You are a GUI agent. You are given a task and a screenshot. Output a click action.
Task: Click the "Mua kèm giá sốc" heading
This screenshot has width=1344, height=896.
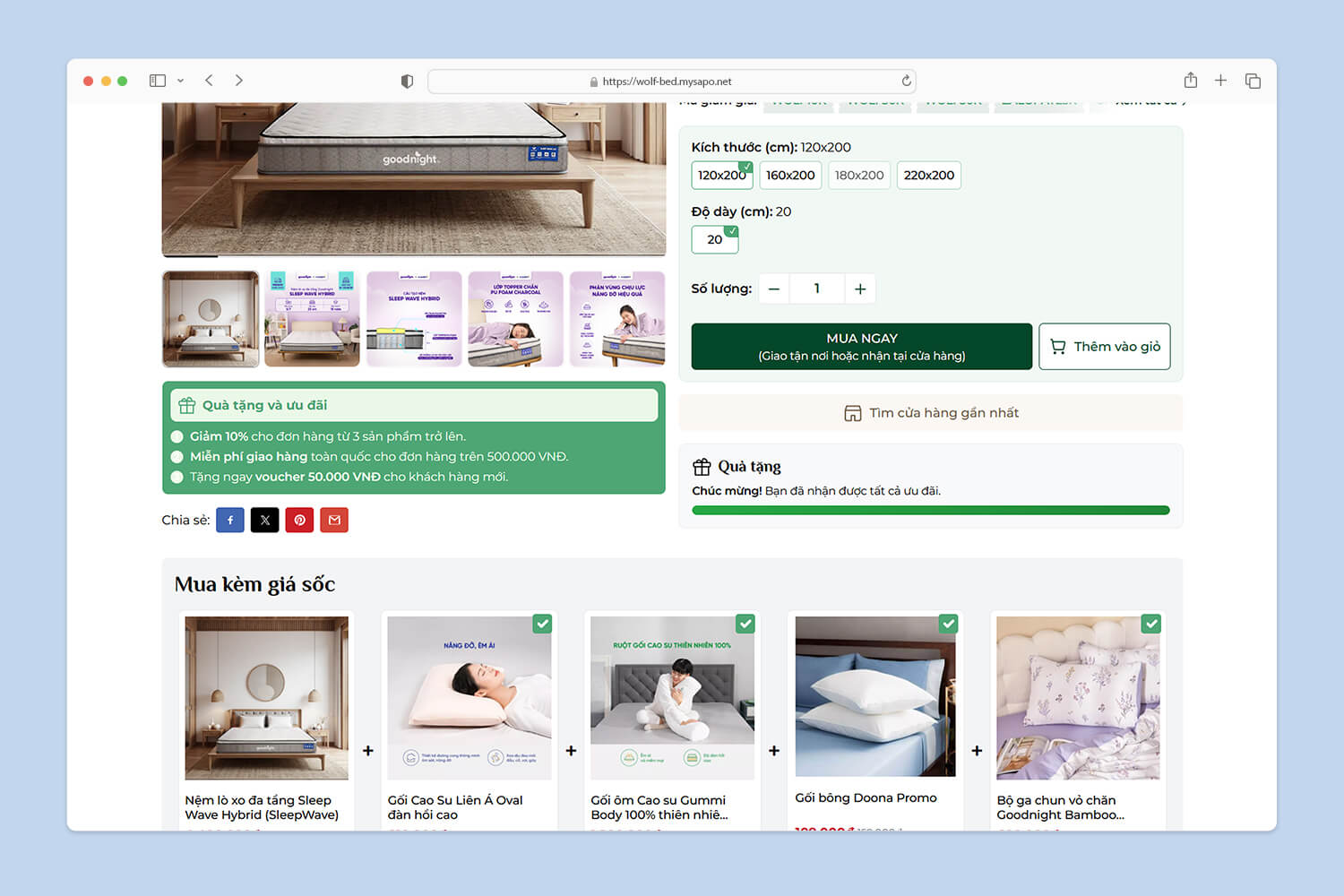(254, 584)
